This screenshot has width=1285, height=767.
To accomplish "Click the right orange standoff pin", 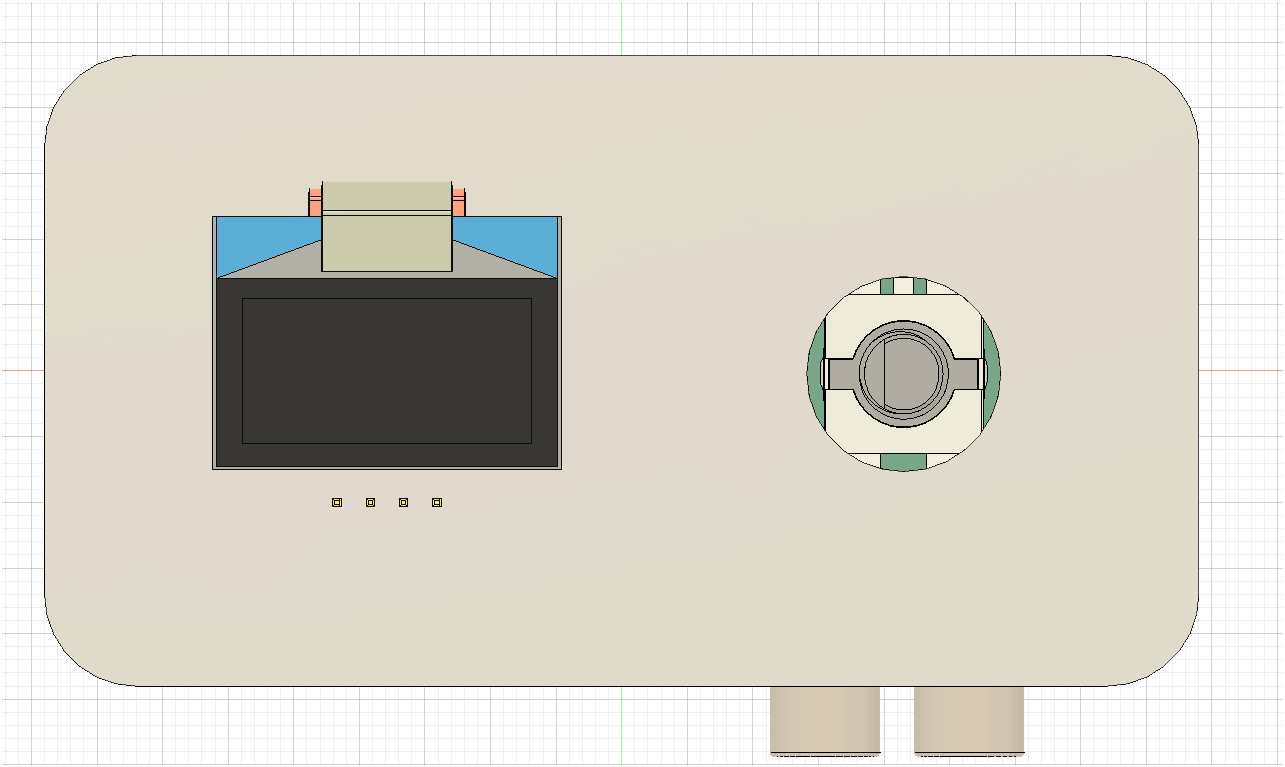I will pyautogui.click(x=461, y=200).
